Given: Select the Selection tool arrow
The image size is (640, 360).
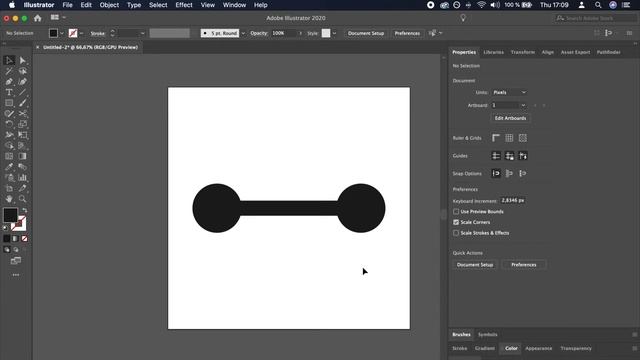Looking at the screenshot, I should click(9, 60).
